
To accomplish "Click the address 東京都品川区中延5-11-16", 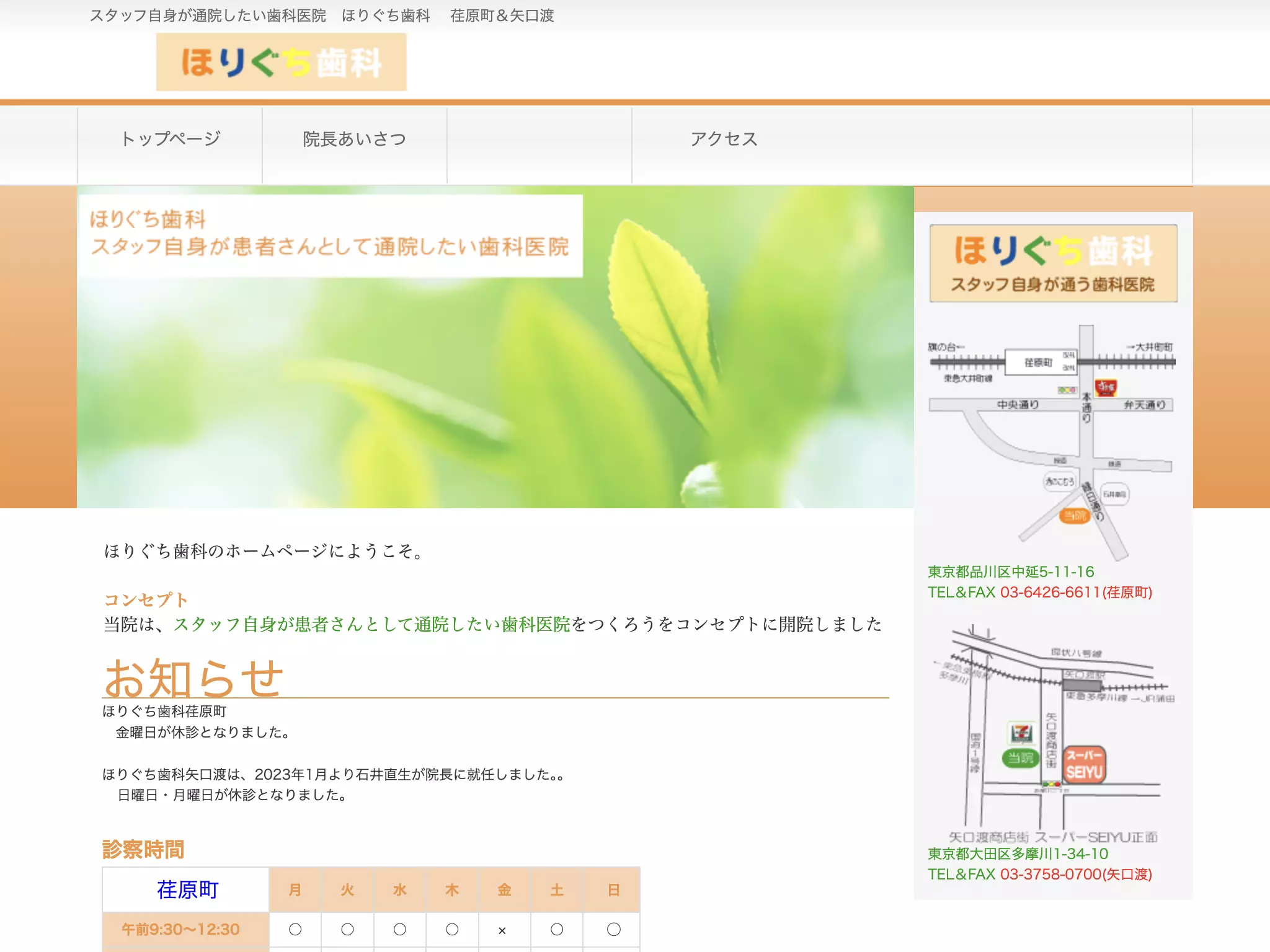I will (x=1011, y=571).
